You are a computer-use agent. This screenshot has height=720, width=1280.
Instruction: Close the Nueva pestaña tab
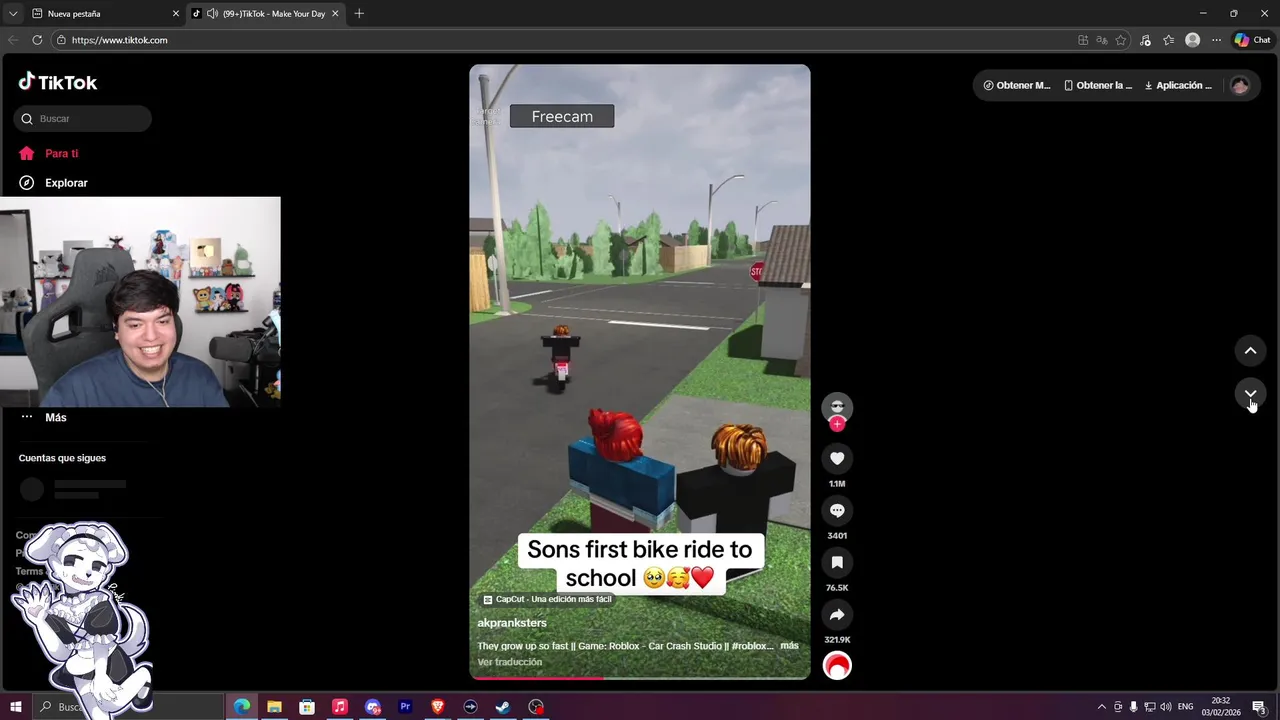point(176,14)
